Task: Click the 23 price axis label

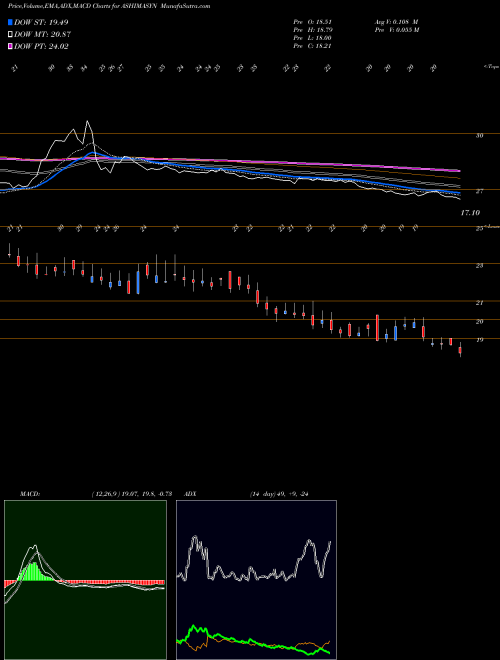Action: coord(479,266)
